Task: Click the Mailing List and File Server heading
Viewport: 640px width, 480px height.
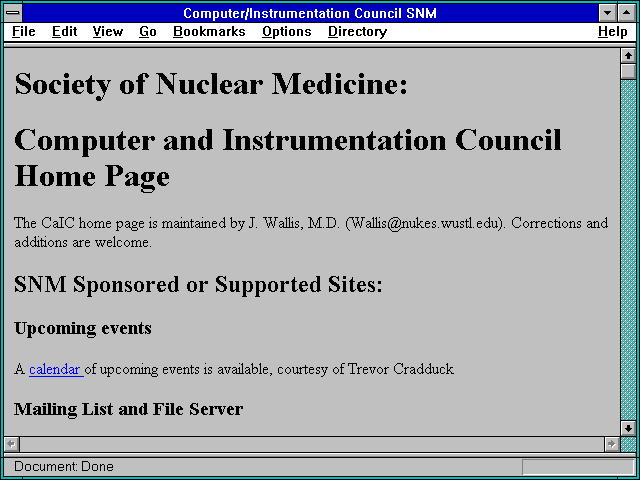Action: tap(129, 409)
